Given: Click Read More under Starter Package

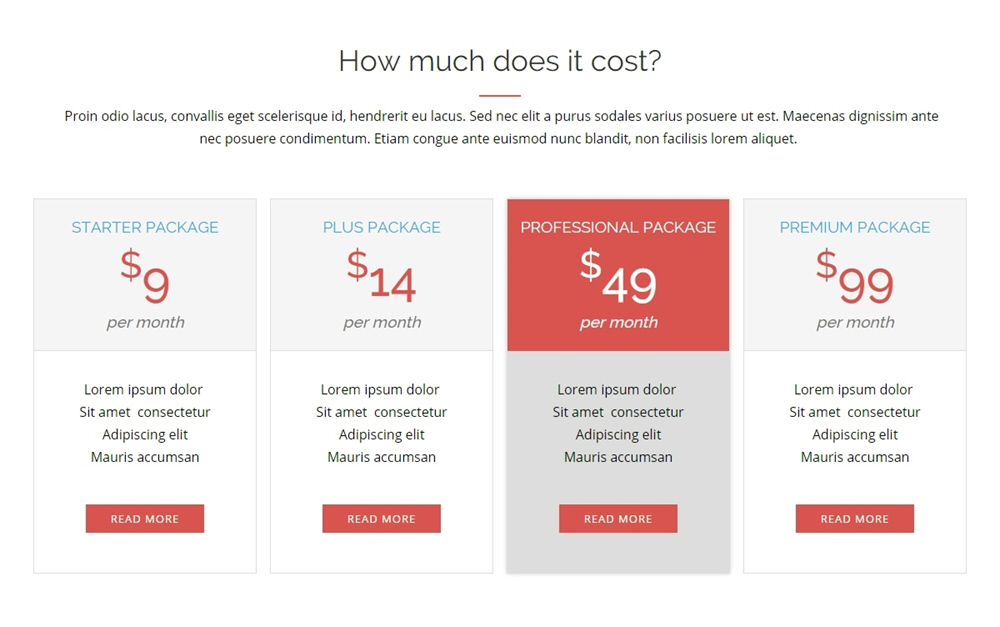Looking at the screenshot, I should coord(145,519).
